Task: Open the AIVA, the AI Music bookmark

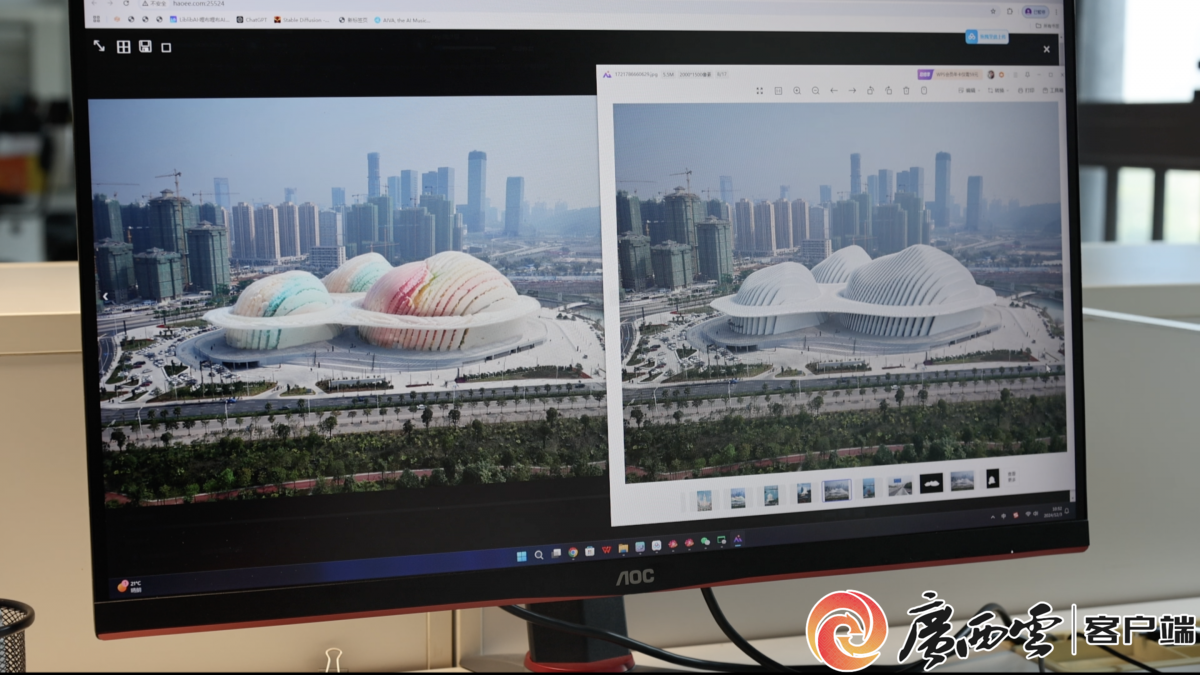Action: [x=401, y=20]
